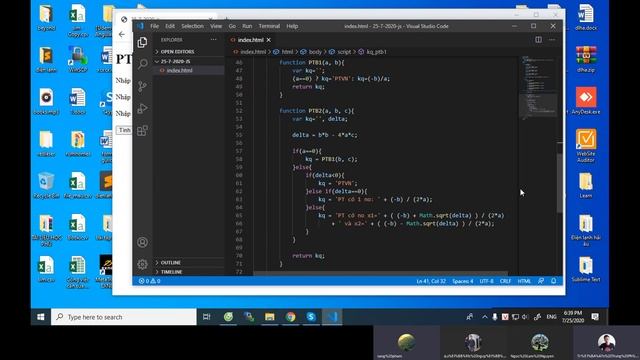Image resolution: width=640 pixels, height=360 pixels.
Task: Click the Windows Start button
Action: tap(40, 317)
